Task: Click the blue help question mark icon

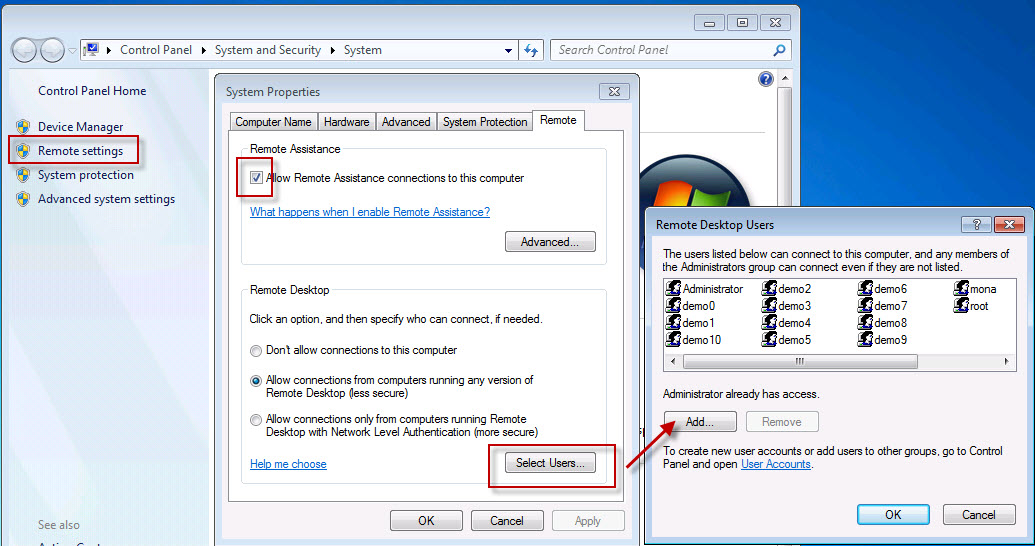Action: coord(766,79)
